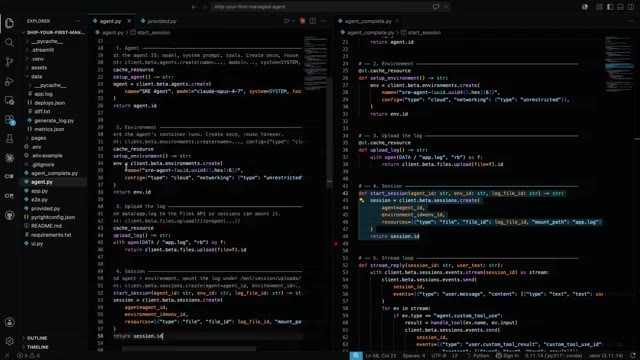
Task: Open the chat dropdown arrow in the title bar
Action: pyautogui.click(x=446, y=7)
